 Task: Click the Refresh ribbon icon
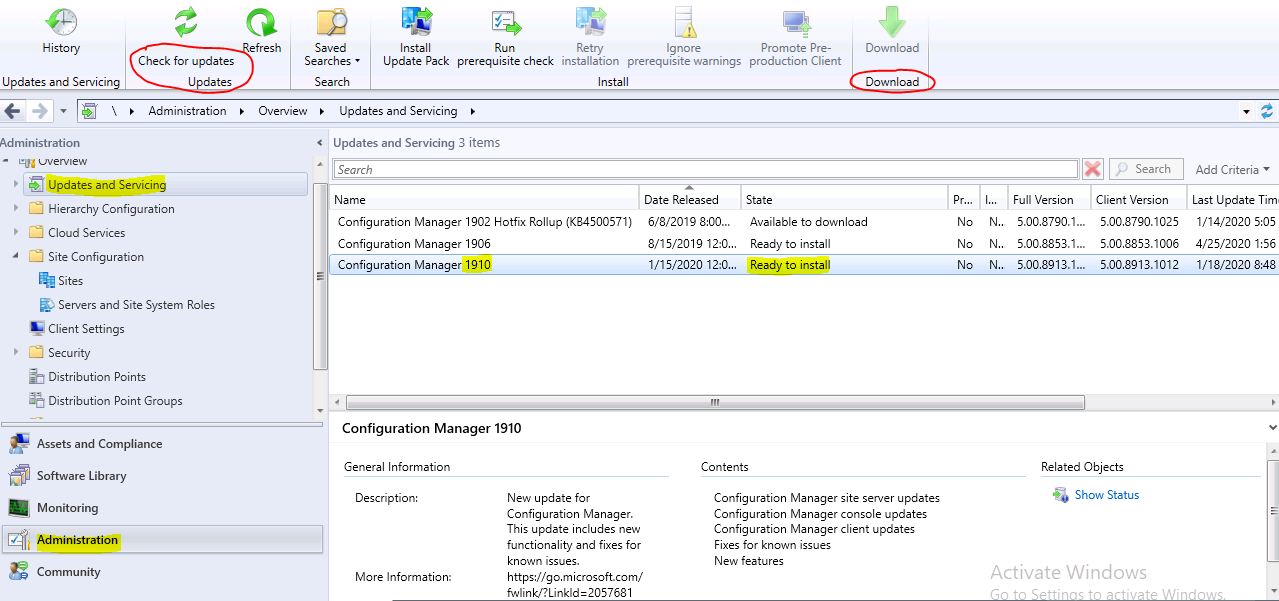click(261, 32)
